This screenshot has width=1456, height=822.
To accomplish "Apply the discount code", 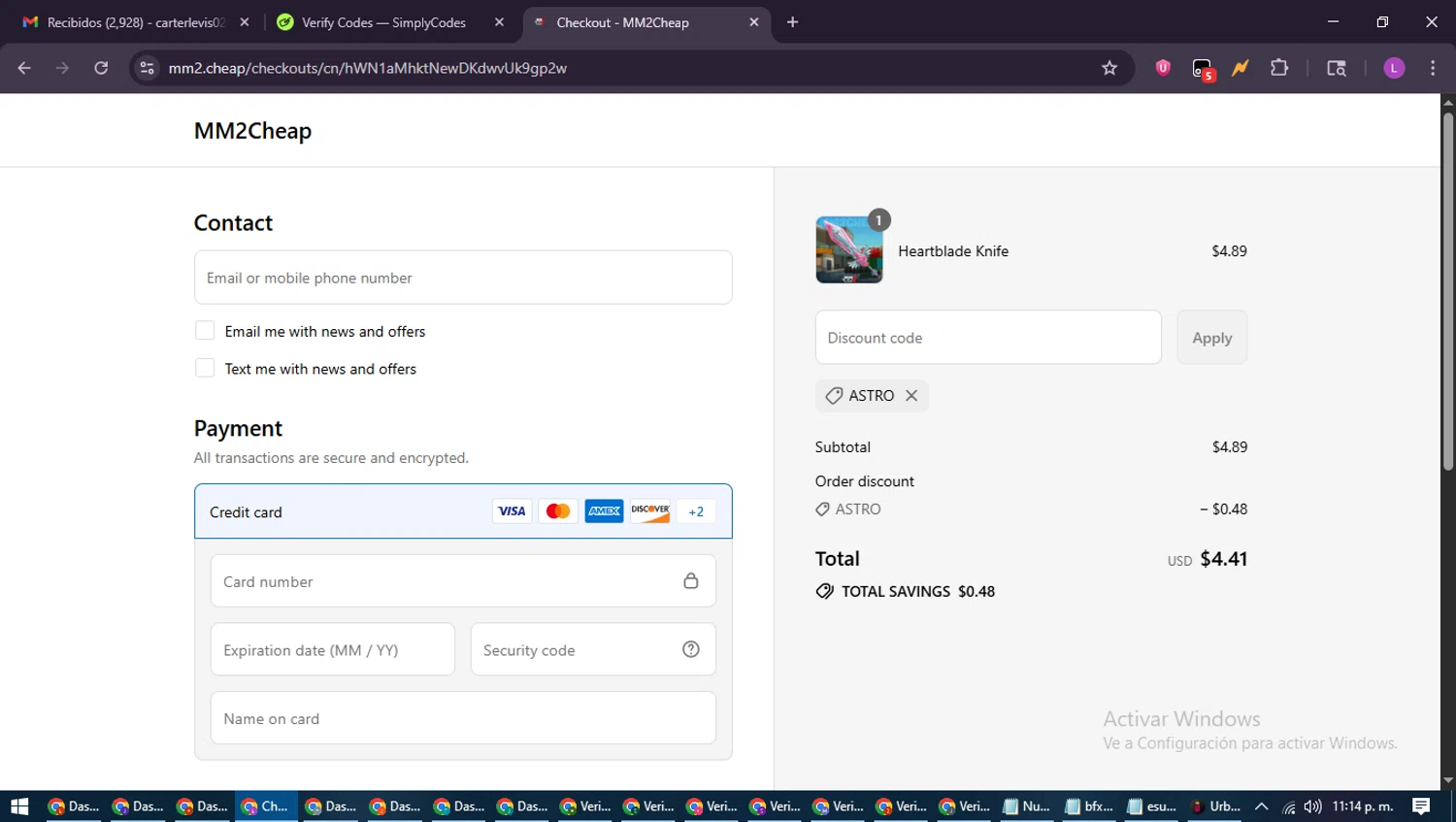I will tap(1211, 338).
